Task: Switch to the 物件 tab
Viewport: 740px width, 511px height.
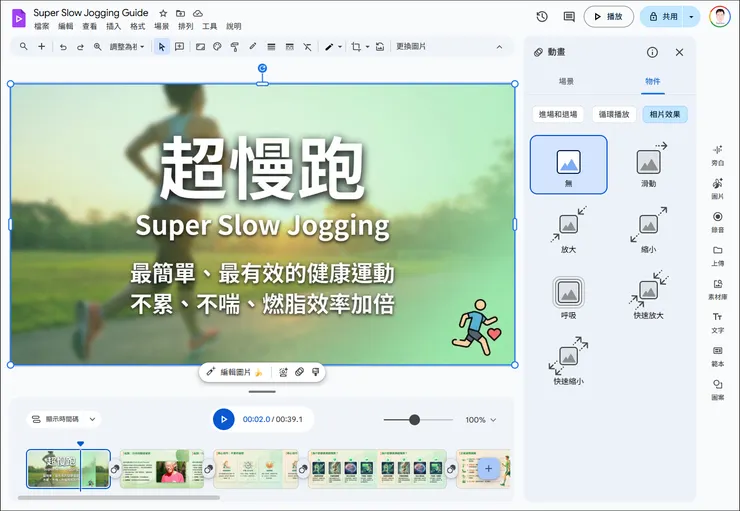Action: [653, 81]
